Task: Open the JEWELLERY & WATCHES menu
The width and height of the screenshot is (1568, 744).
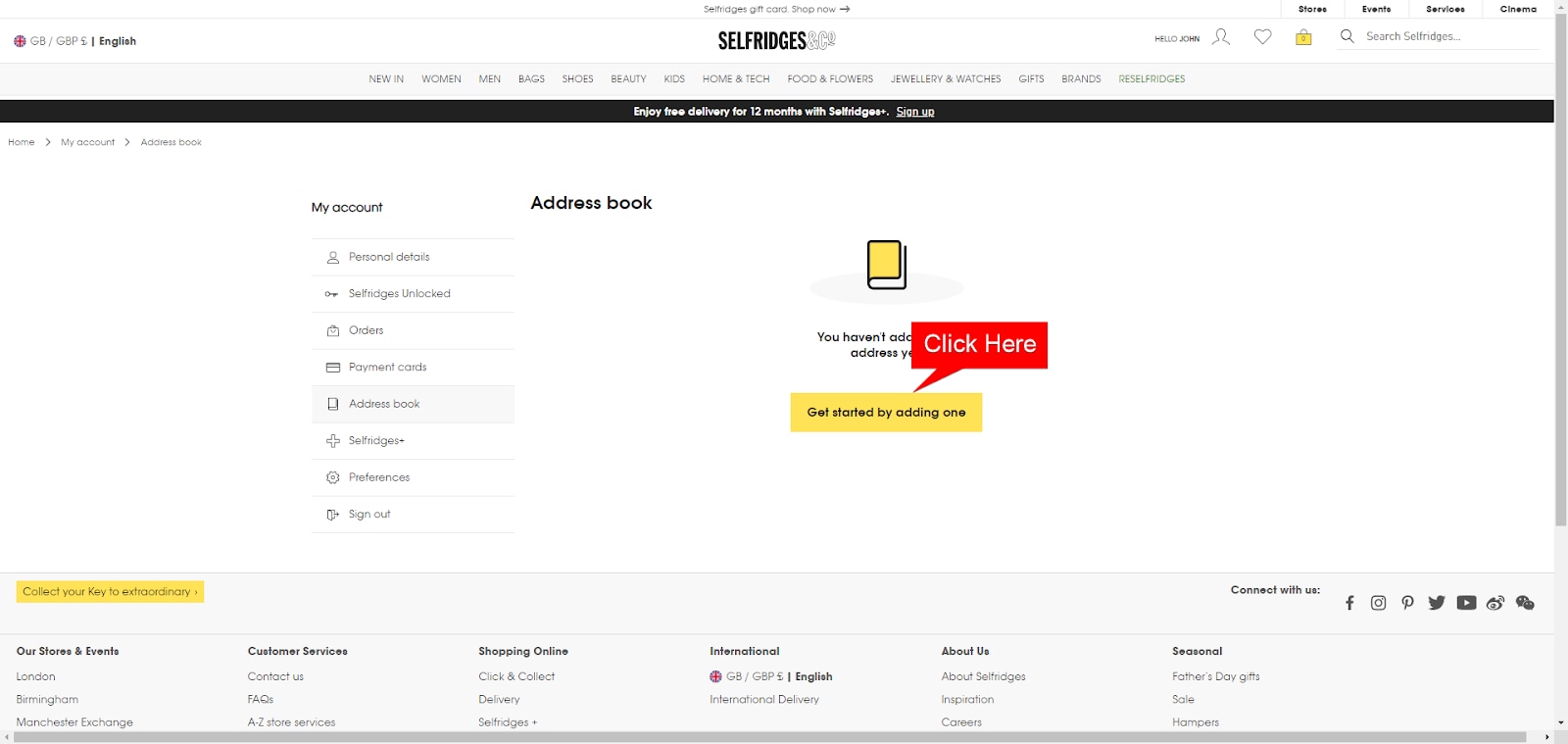Action: pos(946,79)
